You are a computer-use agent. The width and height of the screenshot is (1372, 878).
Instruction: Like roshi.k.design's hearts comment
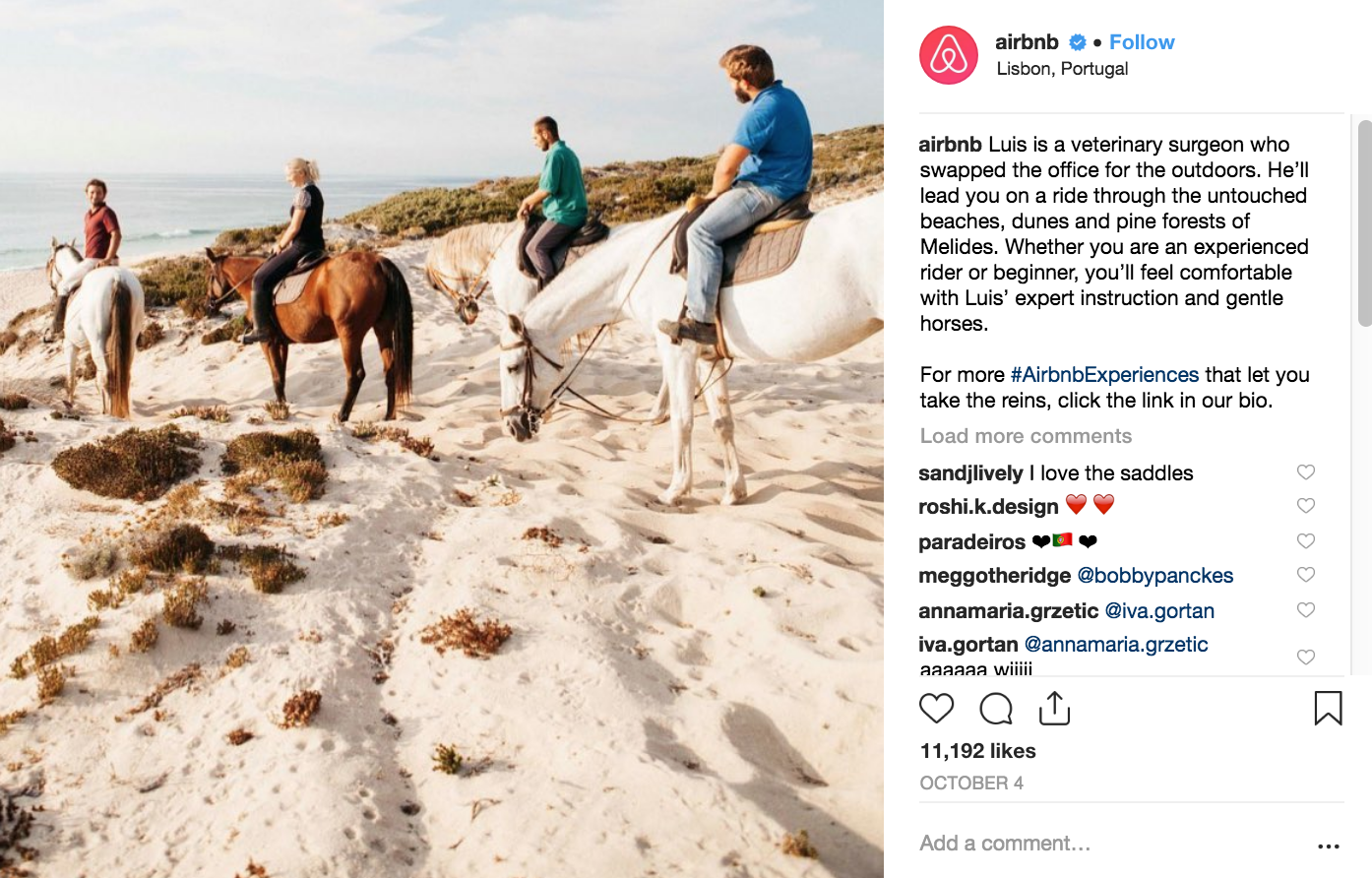point(1306,506)
